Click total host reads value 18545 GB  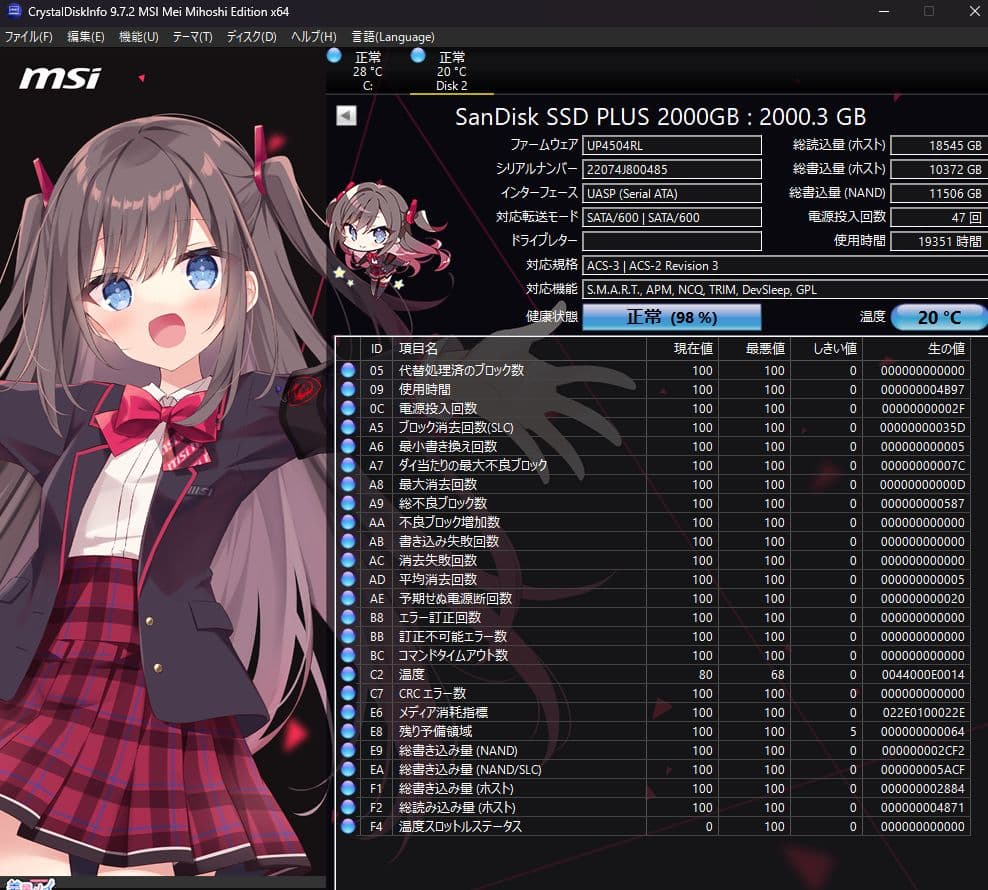click(939, 146)
